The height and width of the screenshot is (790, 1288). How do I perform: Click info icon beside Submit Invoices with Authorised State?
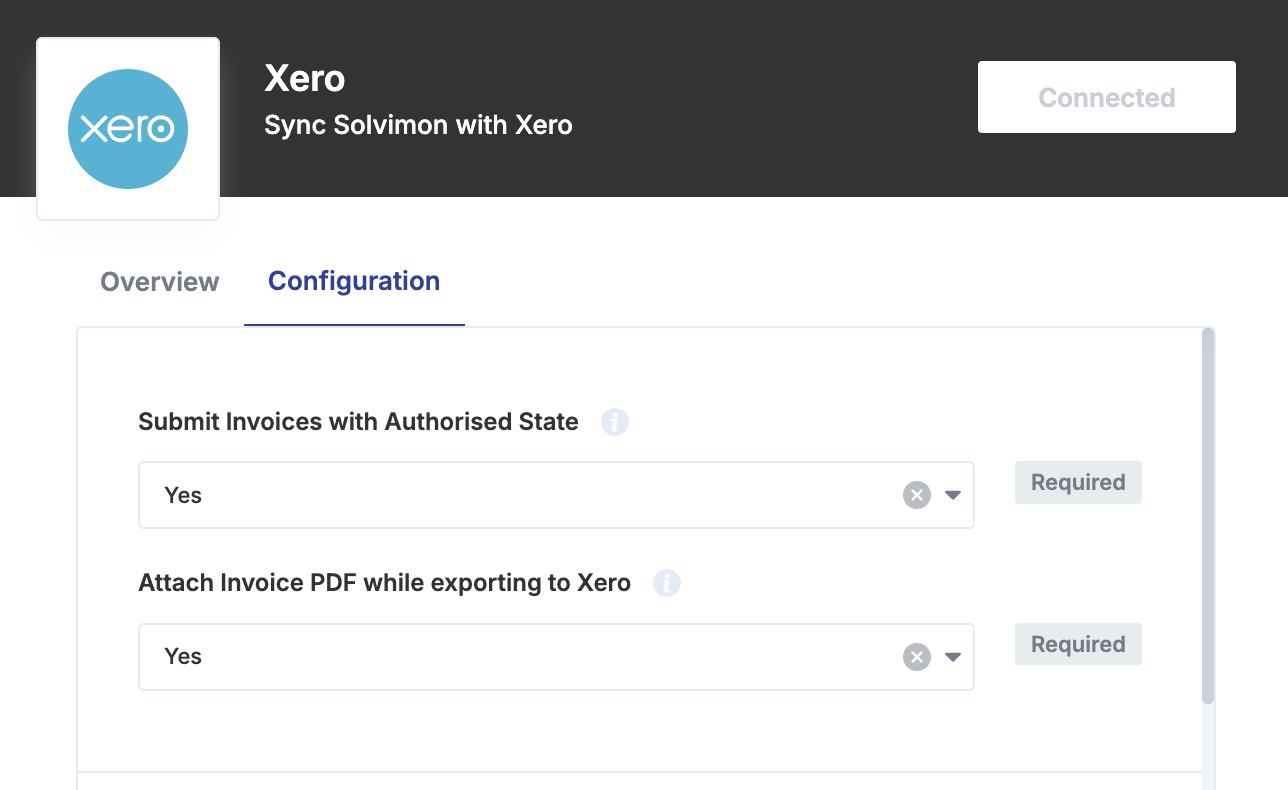[615, 422]
